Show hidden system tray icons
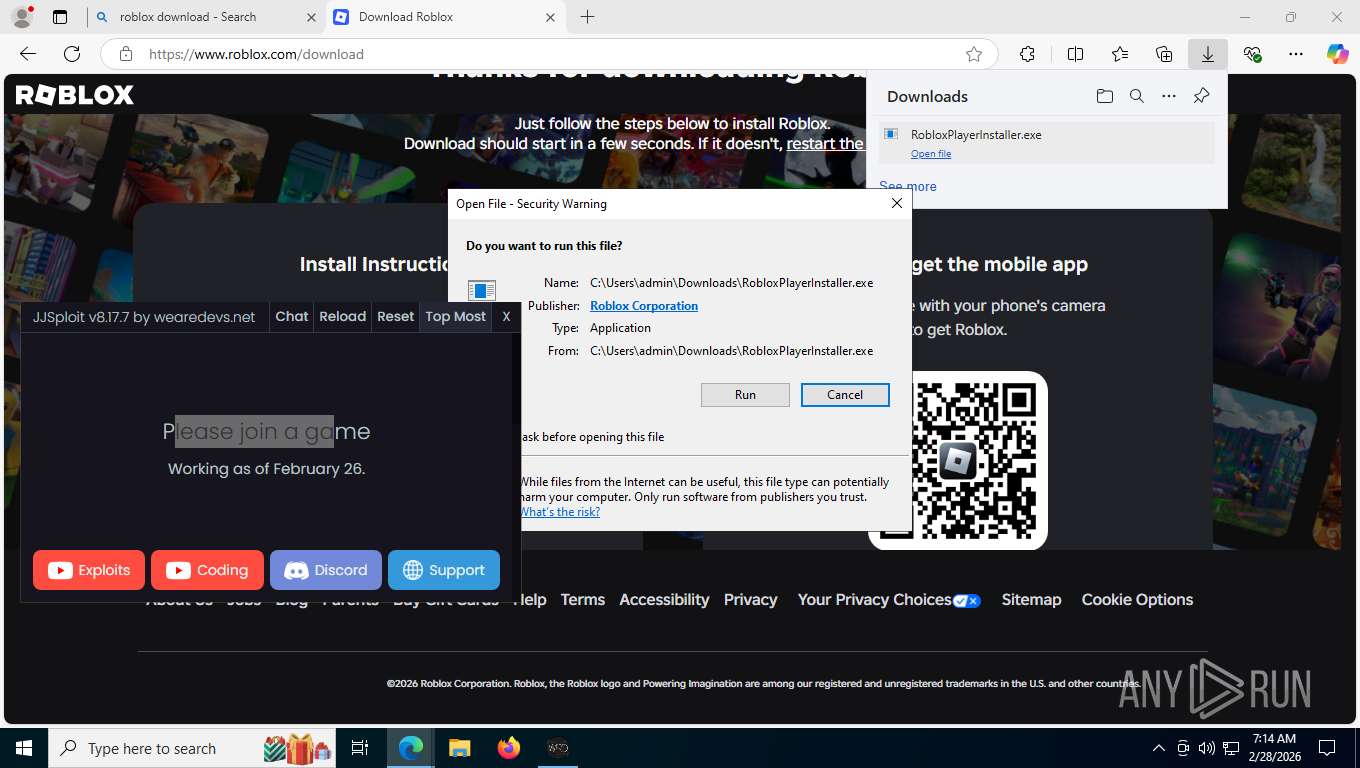Viewport: 1360px width, 768px height. (x=1159, y=748)
